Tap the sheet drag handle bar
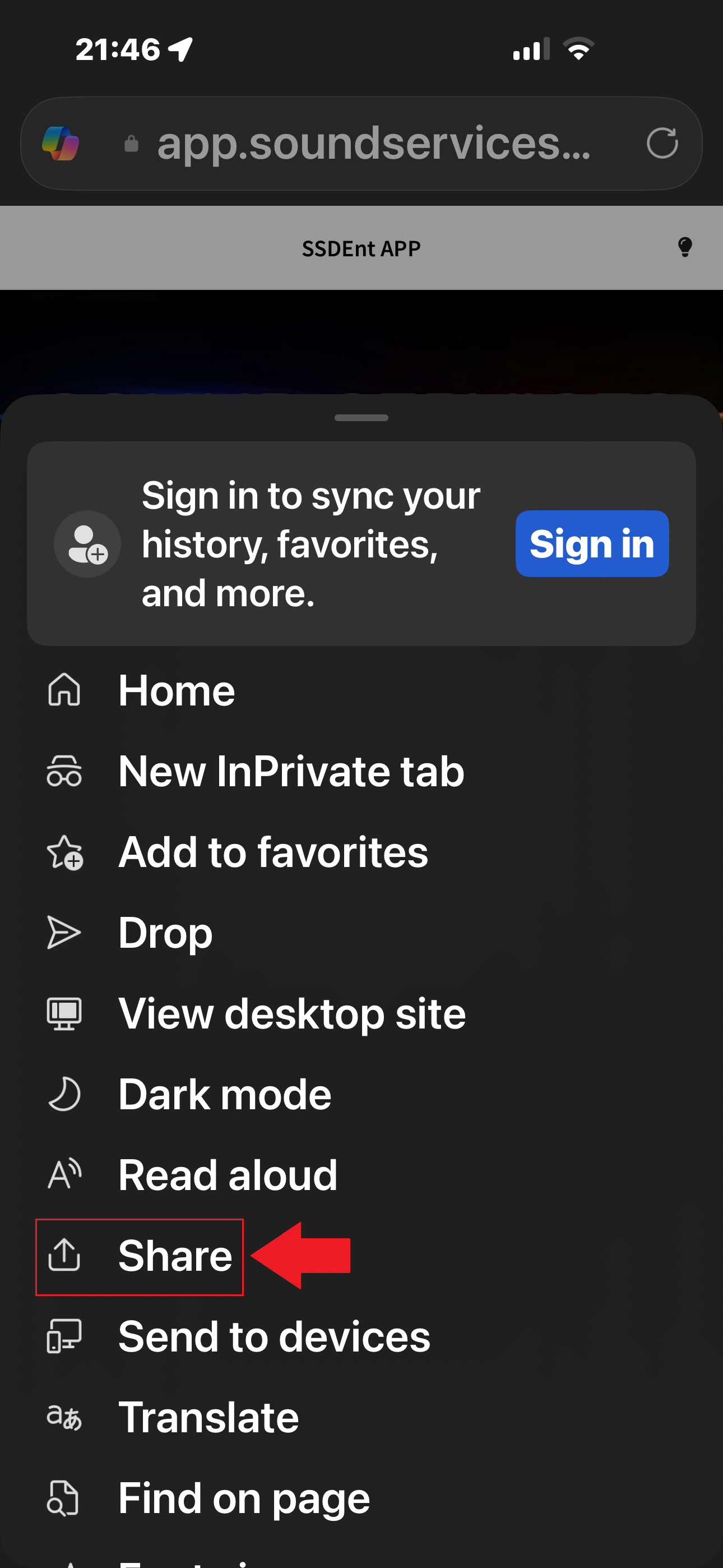Image resolution: width=723 pixels, height=1568 pixels. pyautogui.click(x=361, y=418)
